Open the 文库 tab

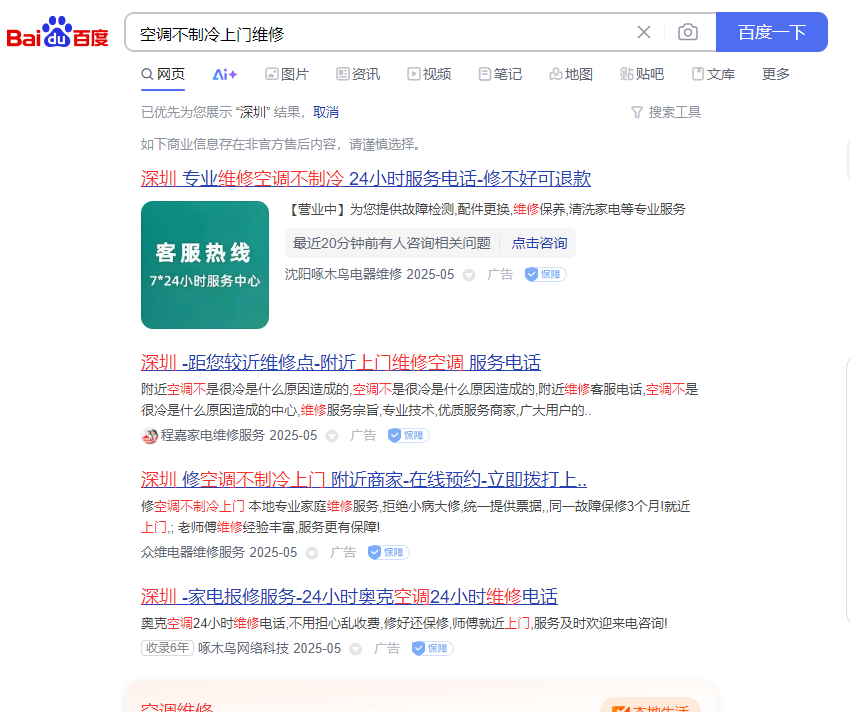[713, 74]
